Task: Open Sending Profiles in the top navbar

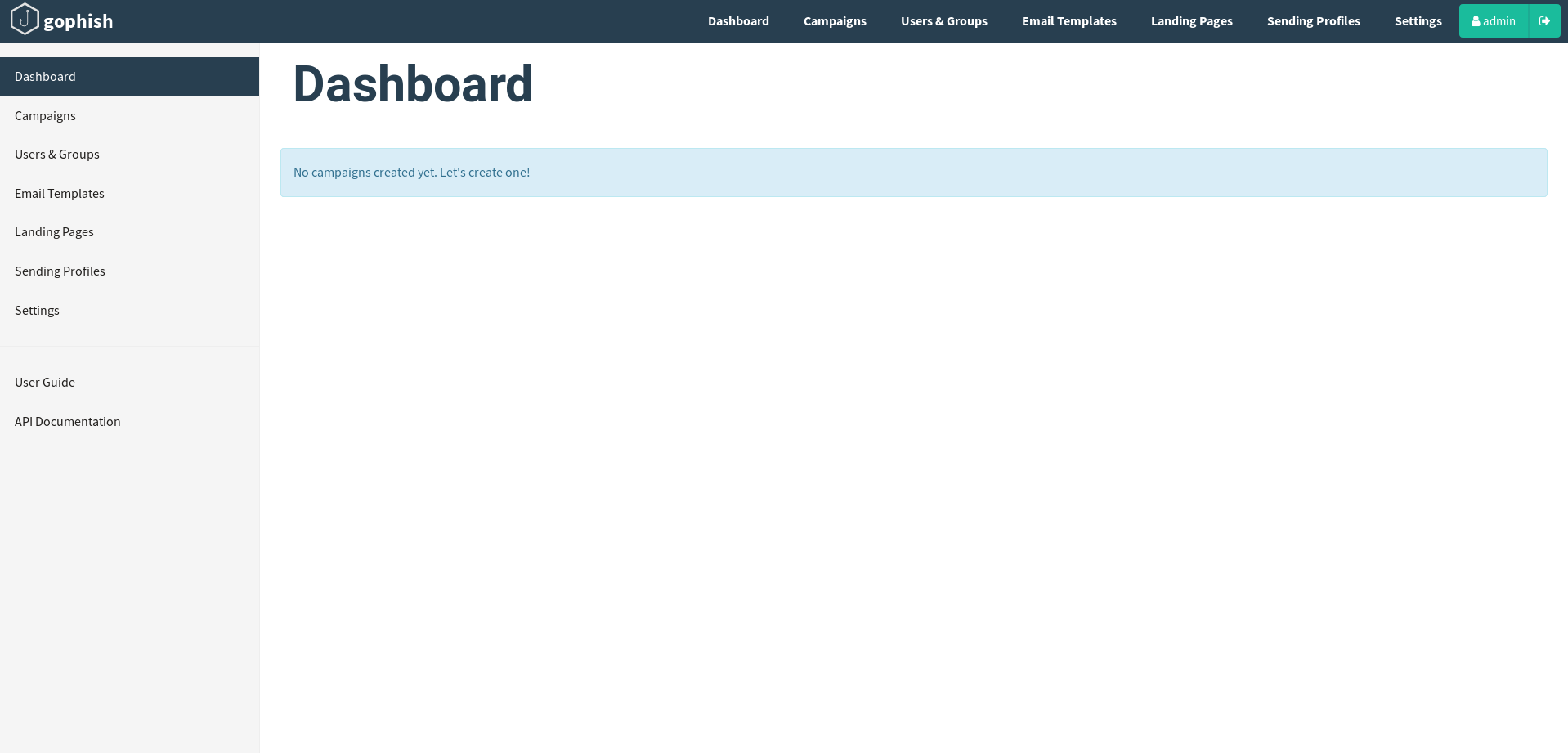Action: (1313, 21)
